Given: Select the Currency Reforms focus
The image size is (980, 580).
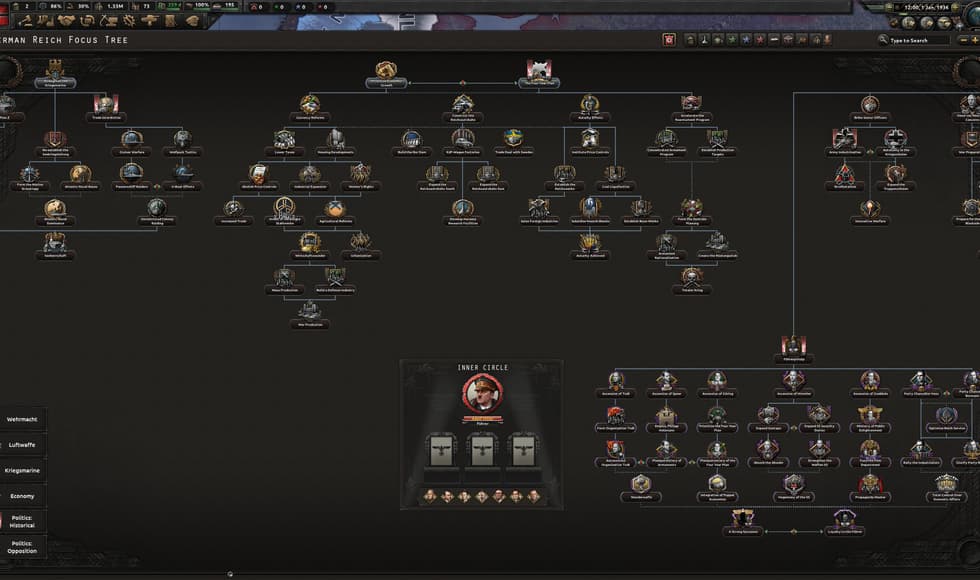Looking at the screenshot, I should (310, 108).
